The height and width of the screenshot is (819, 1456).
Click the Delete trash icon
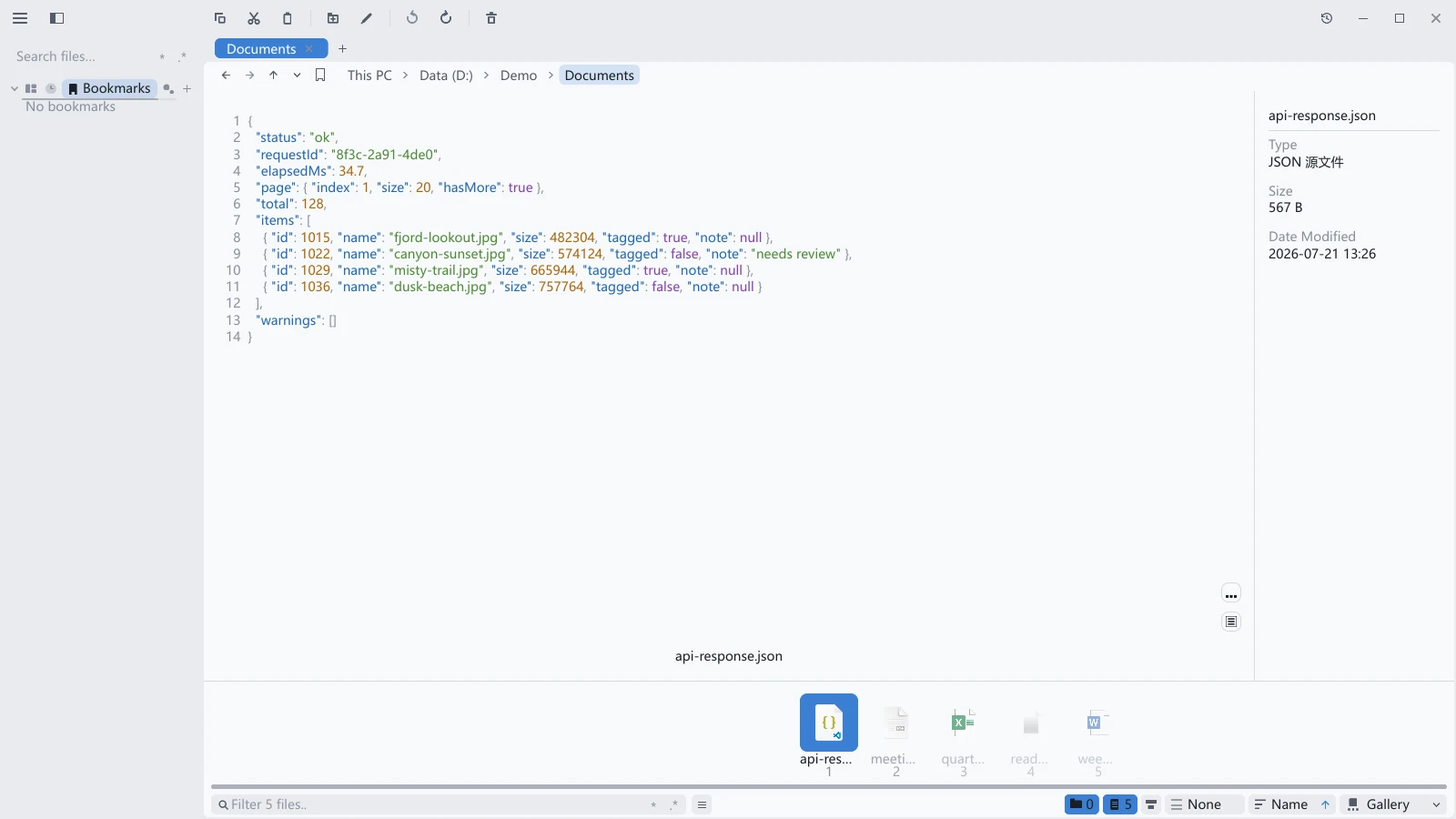(491, 18)
